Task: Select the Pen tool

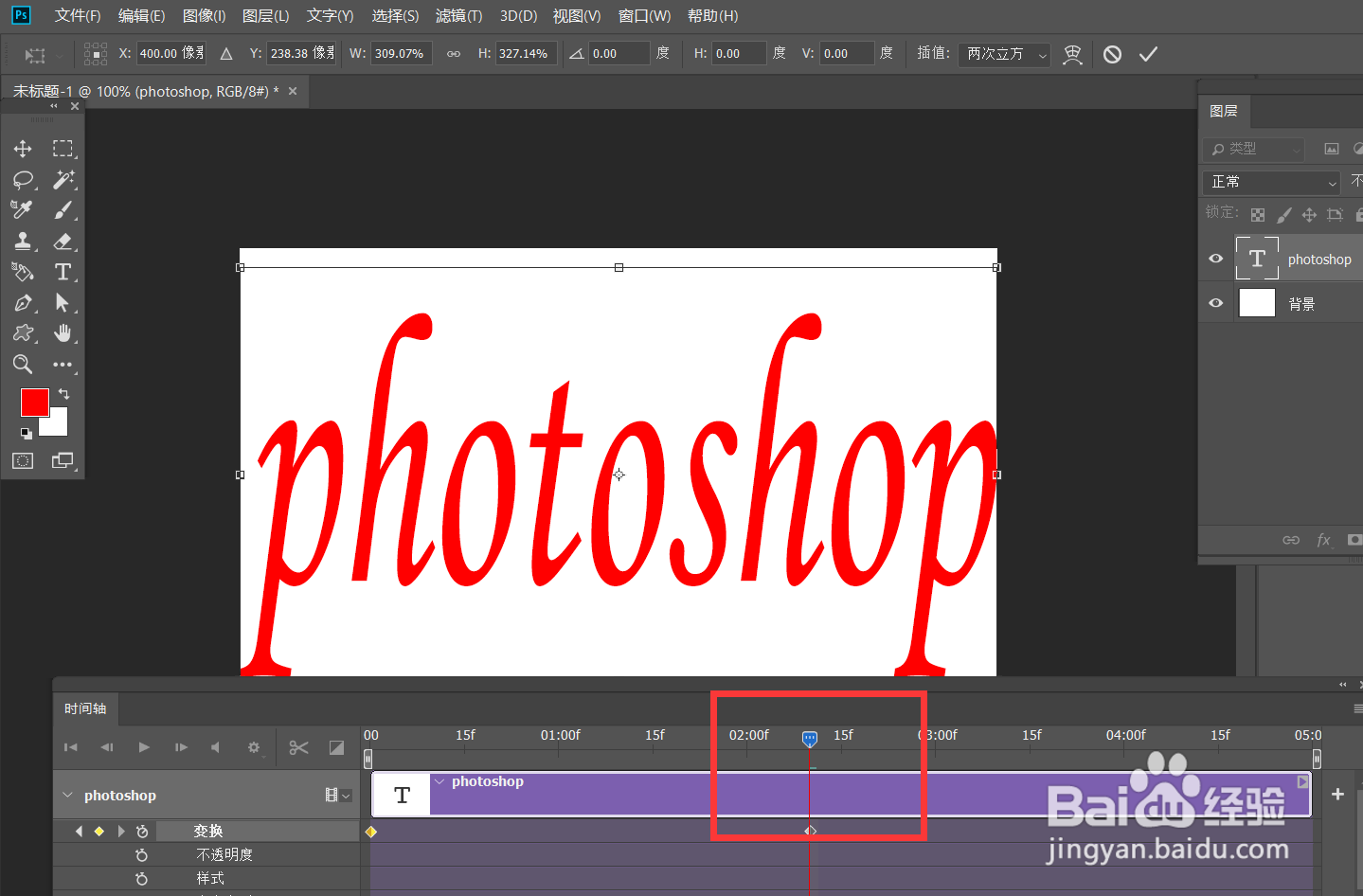Action: tap(23, 303)
